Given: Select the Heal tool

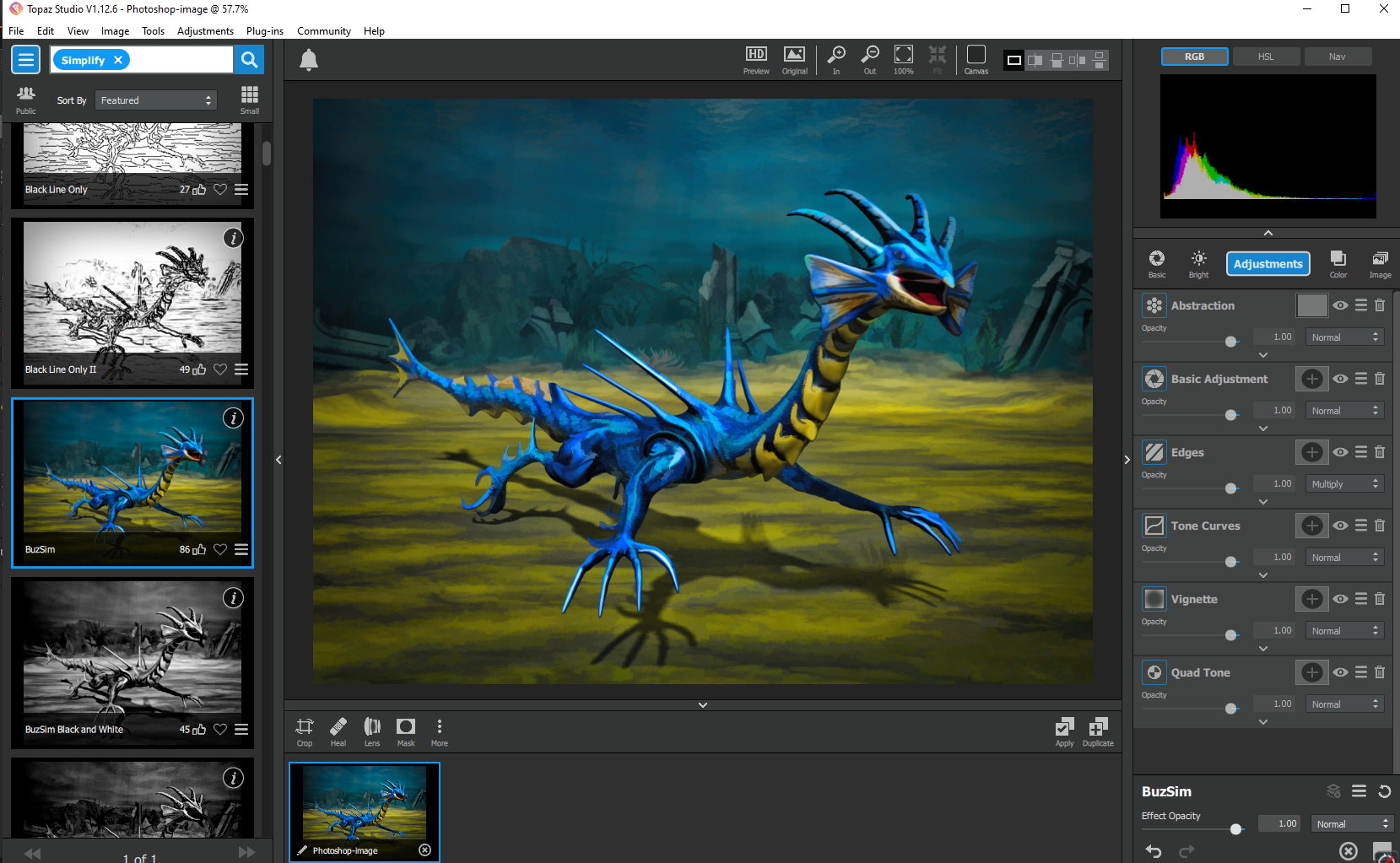Looking at the screenshot, I should (x=338, y=731).
